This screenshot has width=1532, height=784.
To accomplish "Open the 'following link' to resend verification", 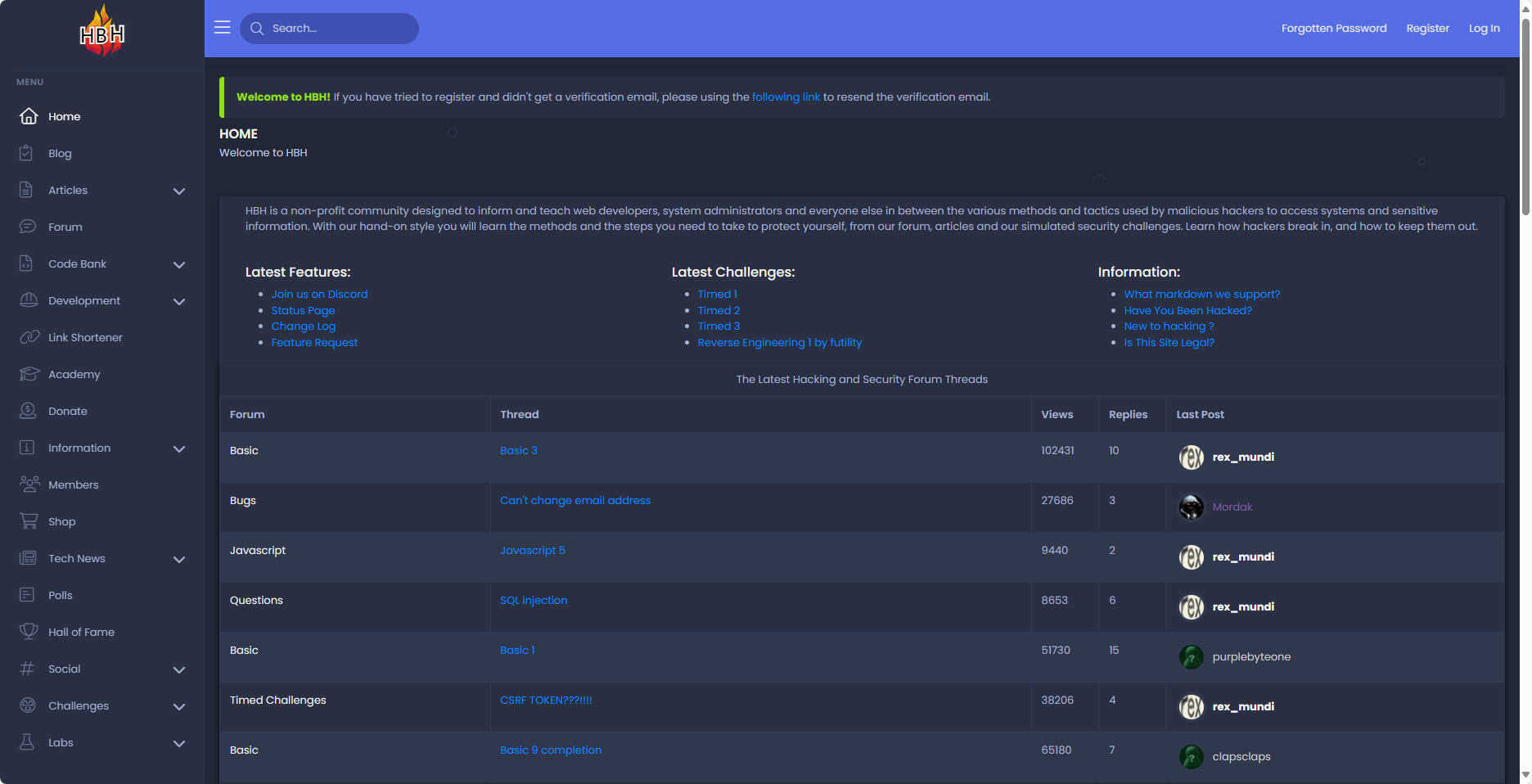I will coord(786,97).
